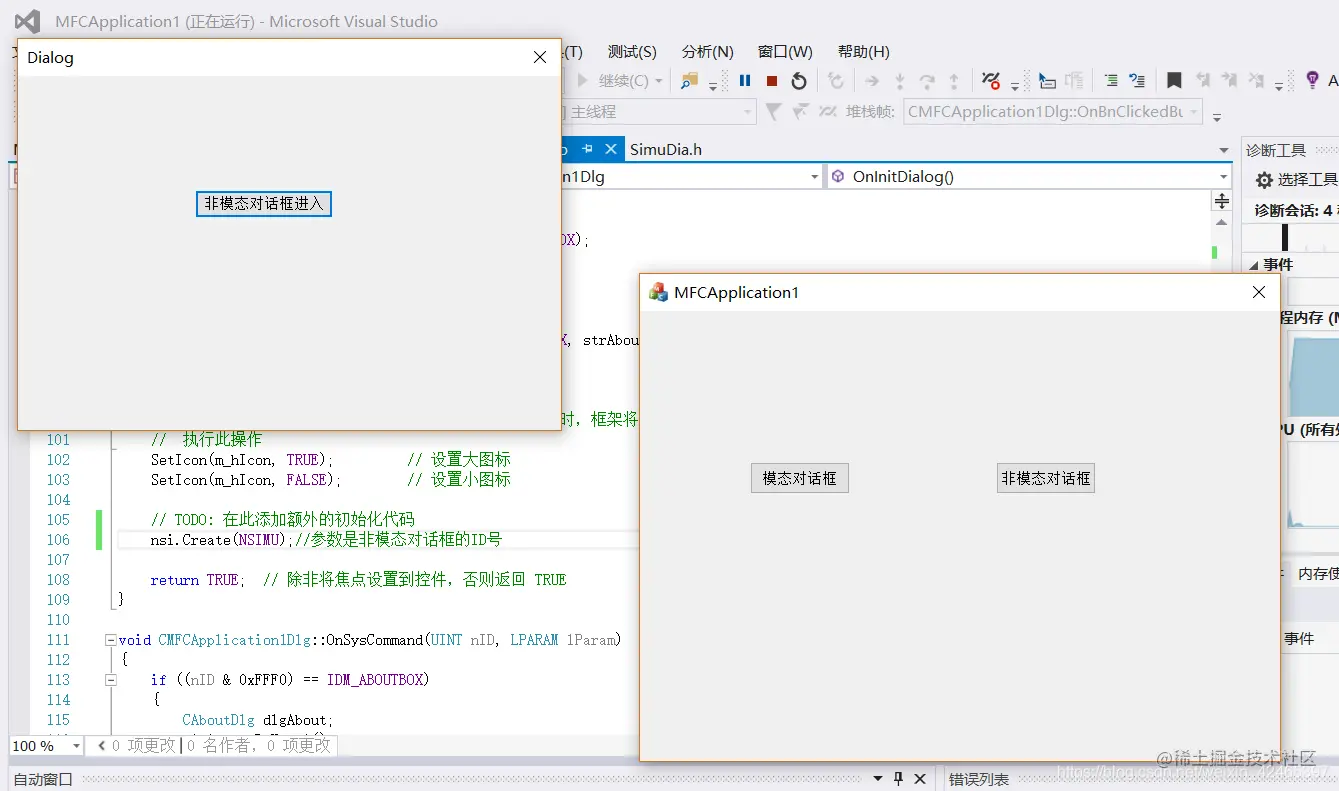
Task: Click the thread filter funnel icon
Action: point(773,112)
